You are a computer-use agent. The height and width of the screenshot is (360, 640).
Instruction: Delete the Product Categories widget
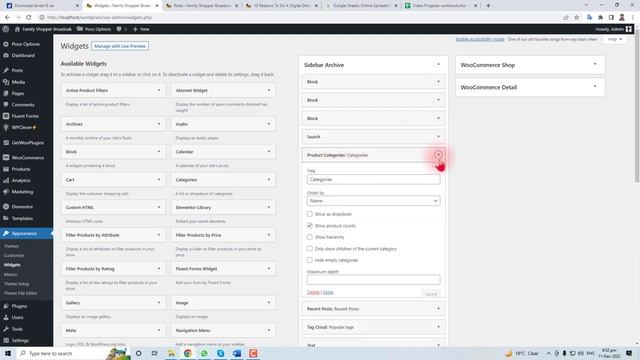click(x=313, y=292)
